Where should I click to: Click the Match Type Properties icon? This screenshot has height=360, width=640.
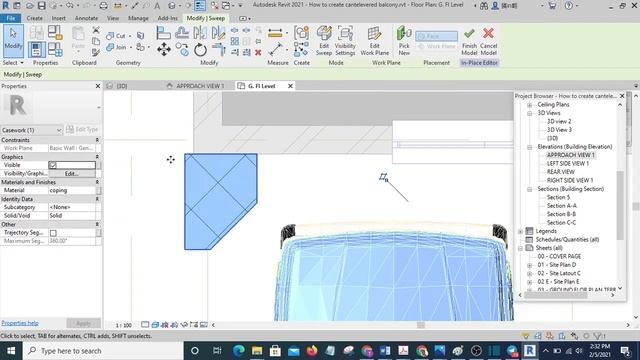click(x=96, y=52)
